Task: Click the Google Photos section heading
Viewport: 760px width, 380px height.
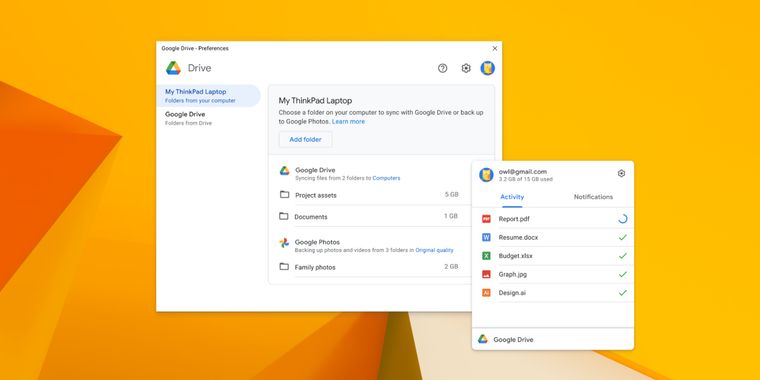Action: [317, 242]
